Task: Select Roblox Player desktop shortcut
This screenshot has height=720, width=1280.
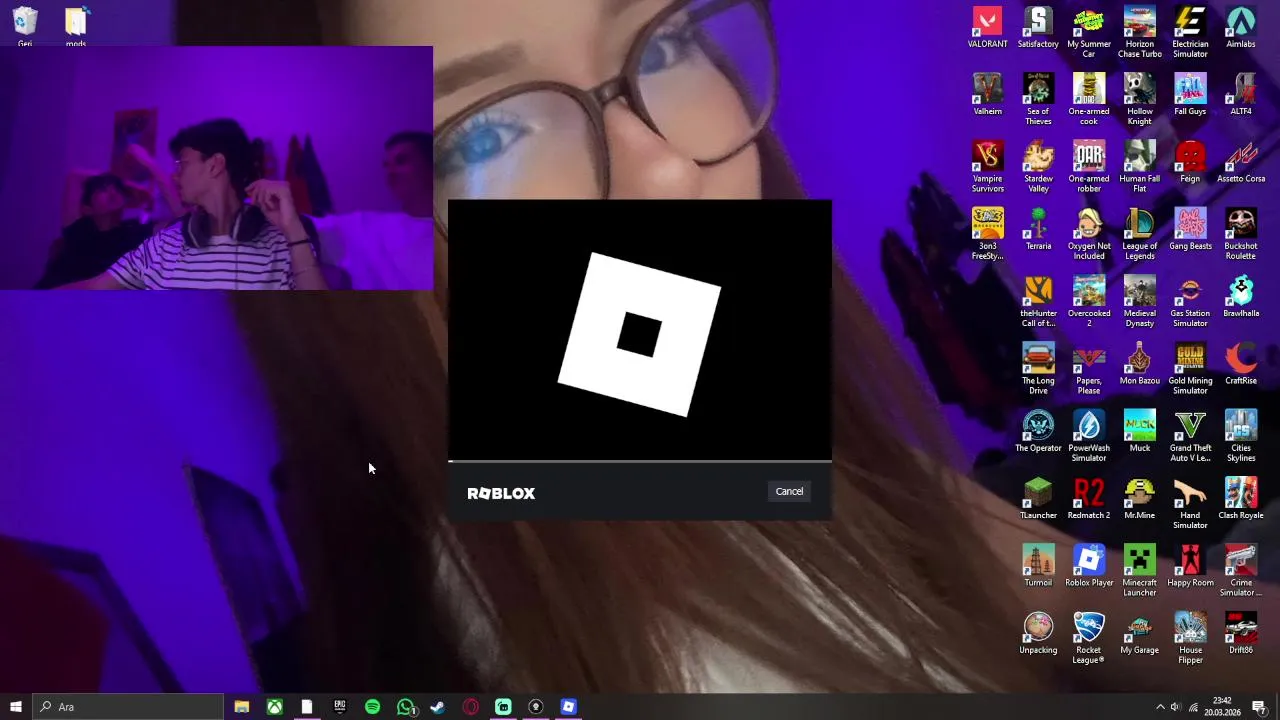Action: [1089, 566]
